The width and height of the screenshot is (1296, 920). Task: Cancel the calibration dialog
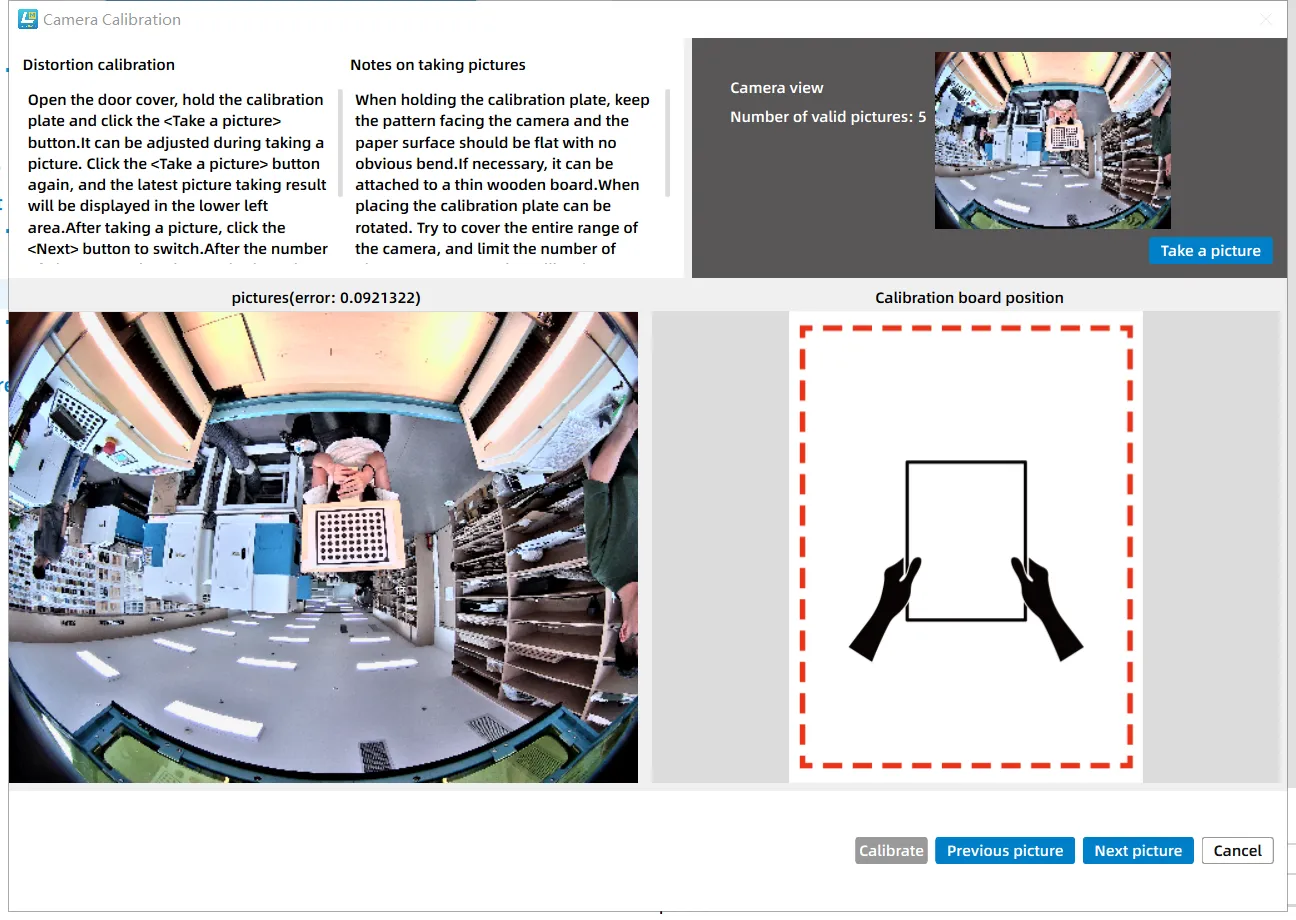tap(1237, 851)
